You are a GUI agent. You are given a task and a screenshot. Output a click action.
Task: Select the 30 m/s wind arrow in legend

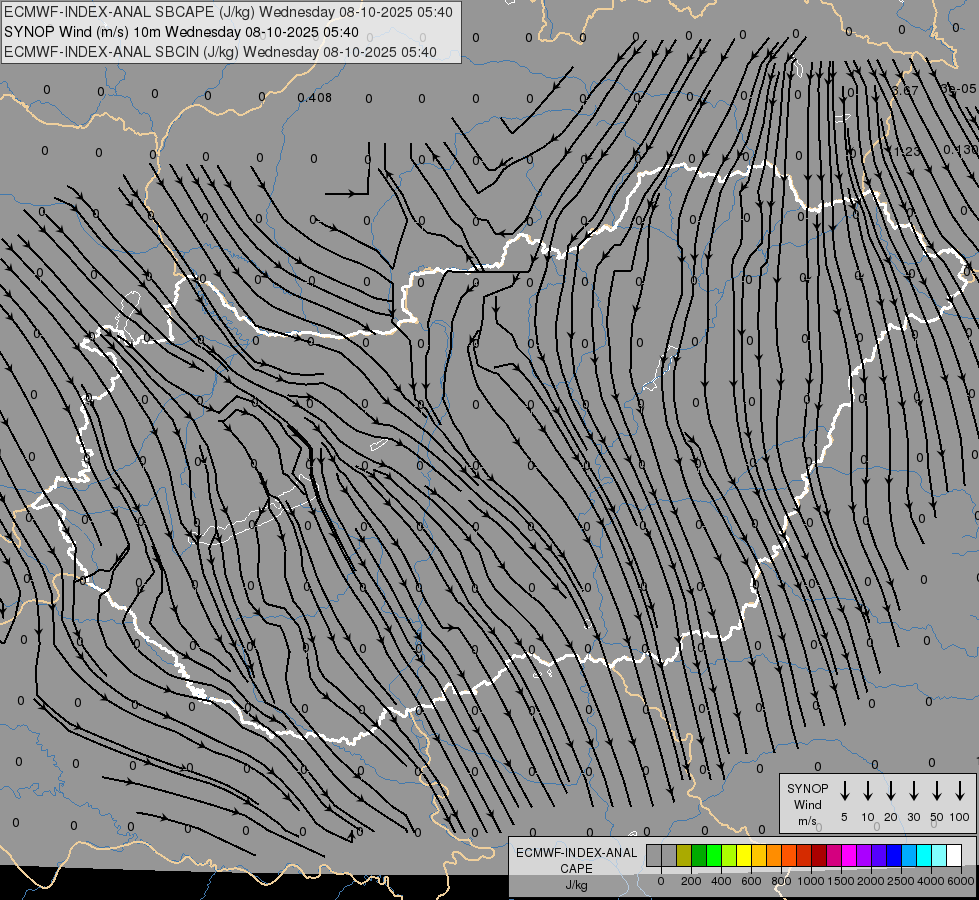tap(914, 791)
